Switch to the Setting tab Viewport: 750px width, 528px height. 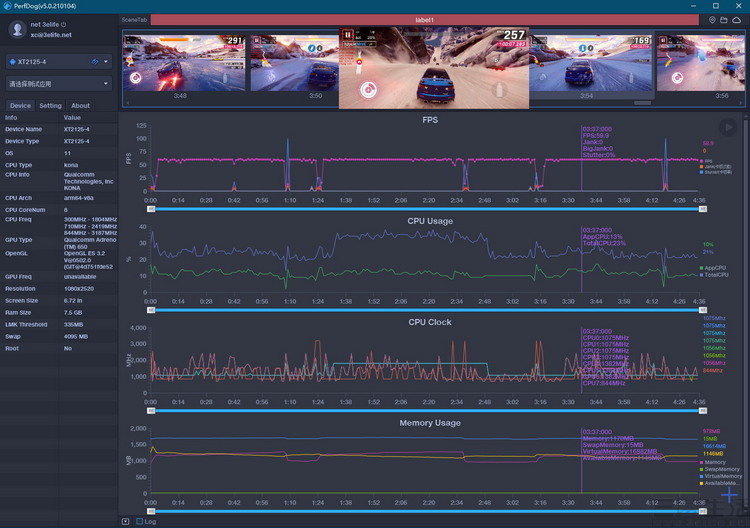pyautogui.click(x=50, y=105)
